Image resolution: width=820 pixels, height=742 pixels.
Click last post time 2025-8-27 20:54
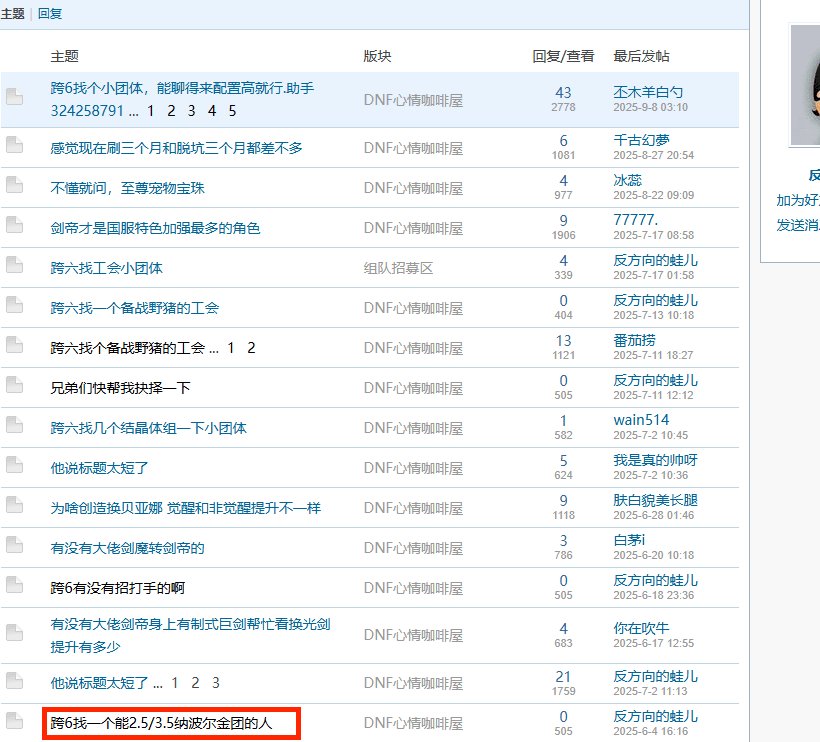click(x=653, y=155)
